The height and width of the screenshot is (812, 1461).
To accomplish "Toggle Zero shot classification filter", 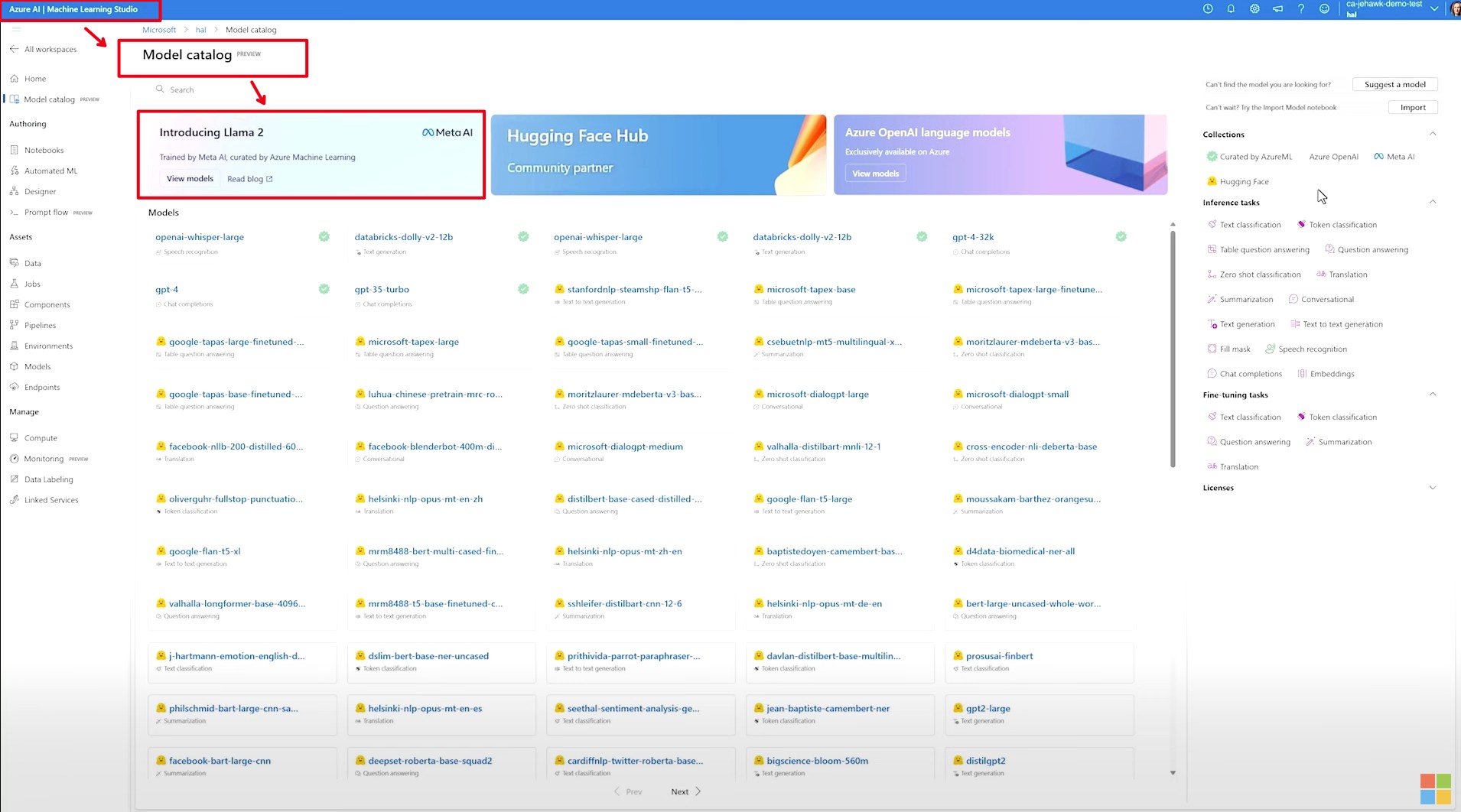I will coord(1254,274).
